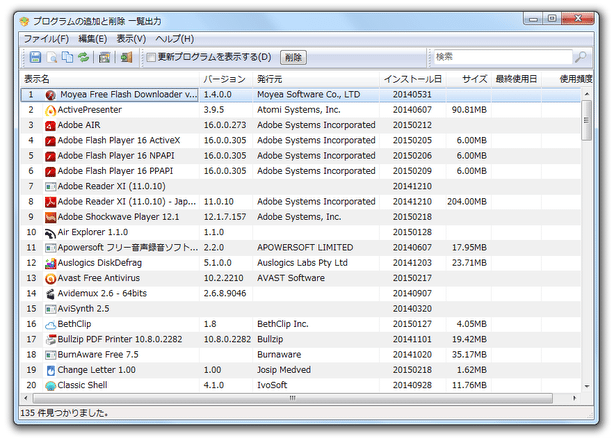This screenshot has width=614, height=441.
Task: Click the BurnAware Free generic program icon
Action: point(51,355)
